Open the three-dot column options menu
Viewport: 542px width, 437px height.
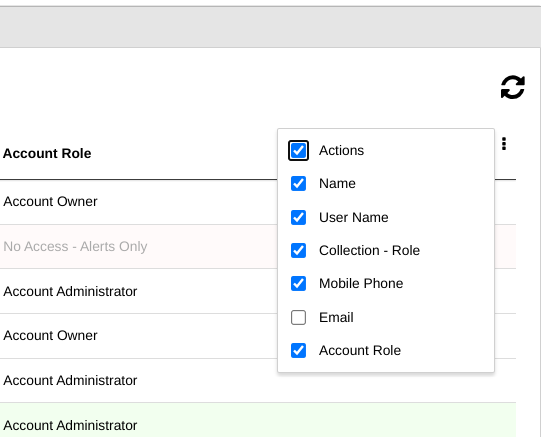(504, 143)
